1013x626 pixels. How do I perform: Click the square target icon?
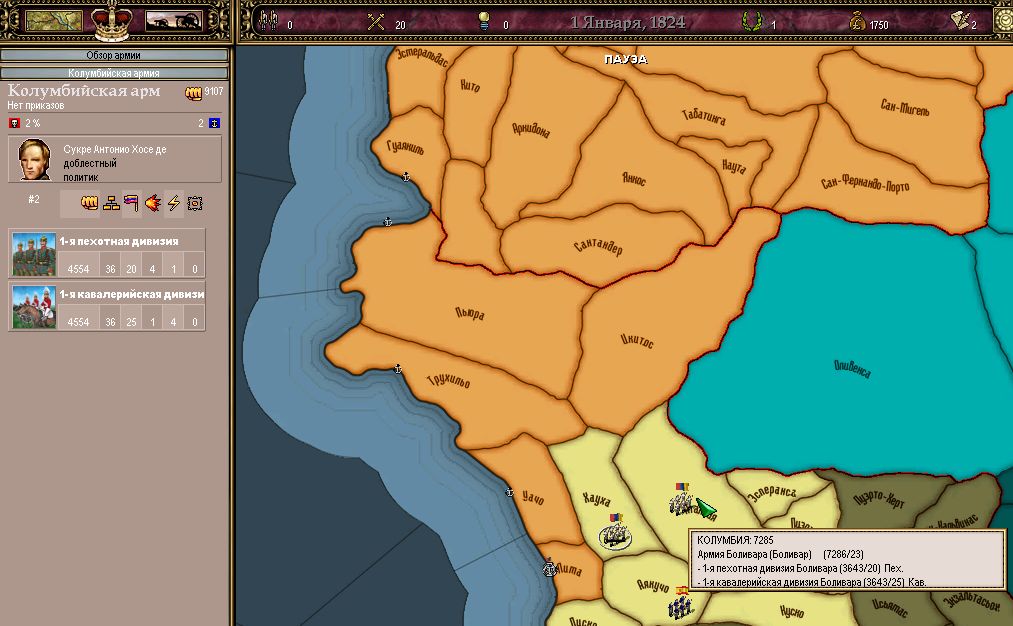(x=194, y=203)
